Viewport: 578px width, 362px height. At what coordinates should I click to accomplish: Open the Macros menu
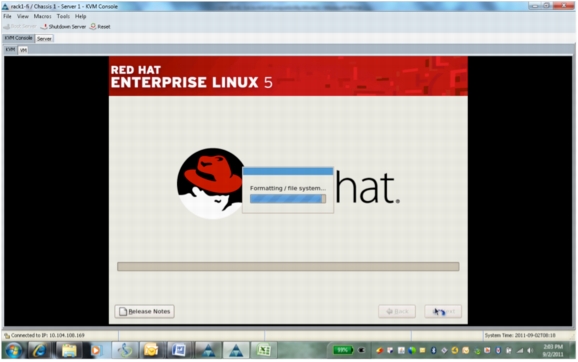click(42, 16)
